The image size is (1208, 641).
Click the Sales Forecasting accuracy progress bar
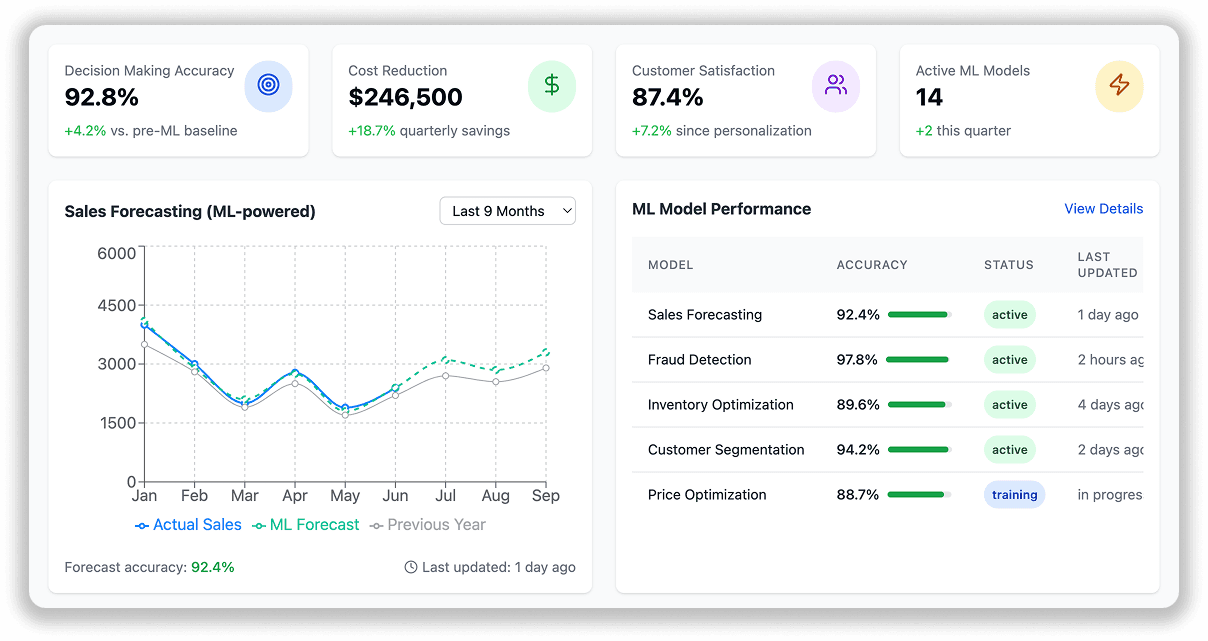point(919,315)
